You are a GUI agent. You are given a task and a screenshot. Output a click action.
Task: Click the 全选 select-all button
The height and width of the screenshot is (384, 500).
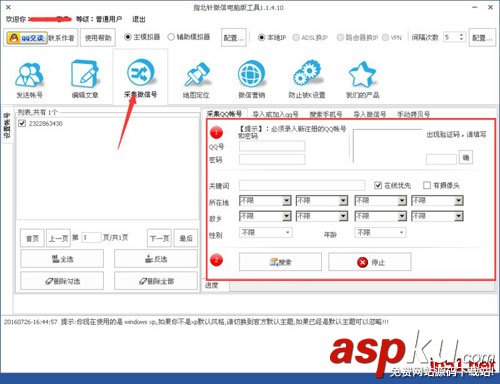click(62, 259)
